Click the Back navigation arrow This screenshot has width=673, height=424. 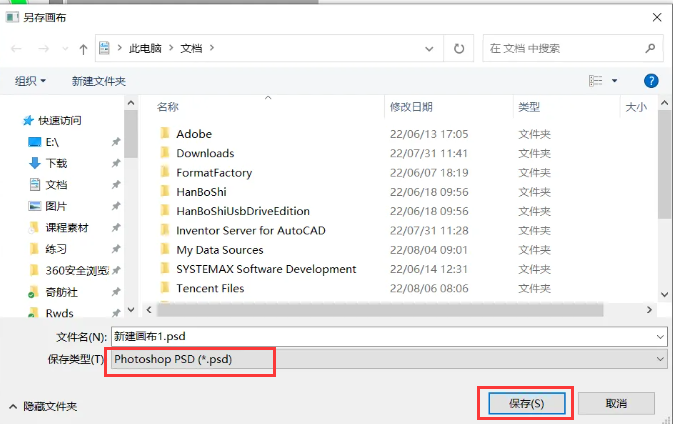16,48
